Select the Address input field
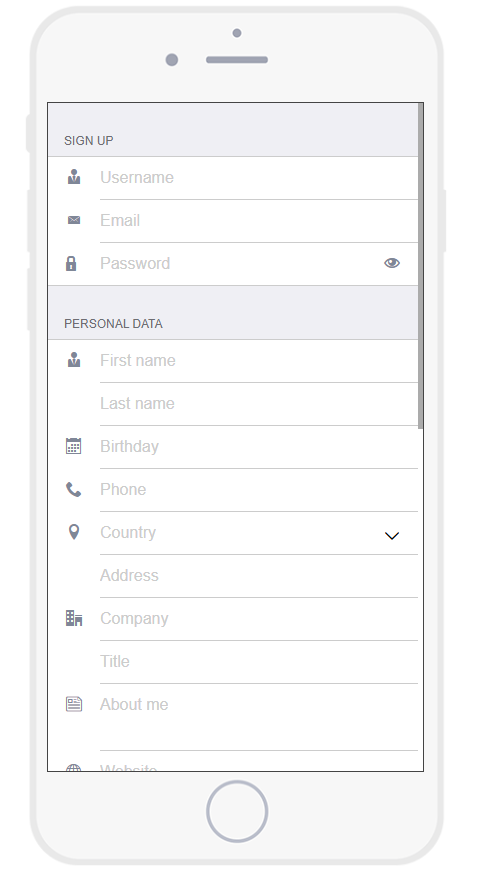This screenshot has height=879, width=495. coord(259,576)
